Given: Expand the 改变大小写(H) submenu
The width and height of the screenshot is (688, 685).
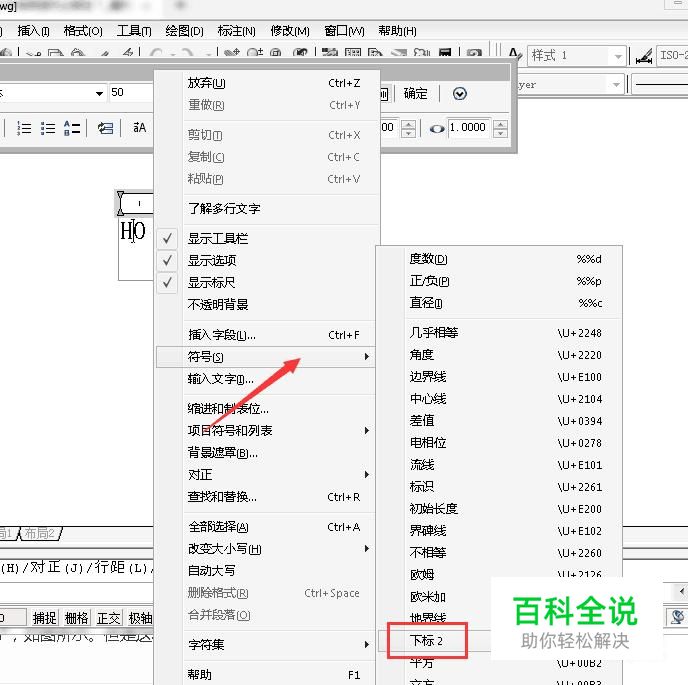Looking at the screenshot, I should pos(266,549).
